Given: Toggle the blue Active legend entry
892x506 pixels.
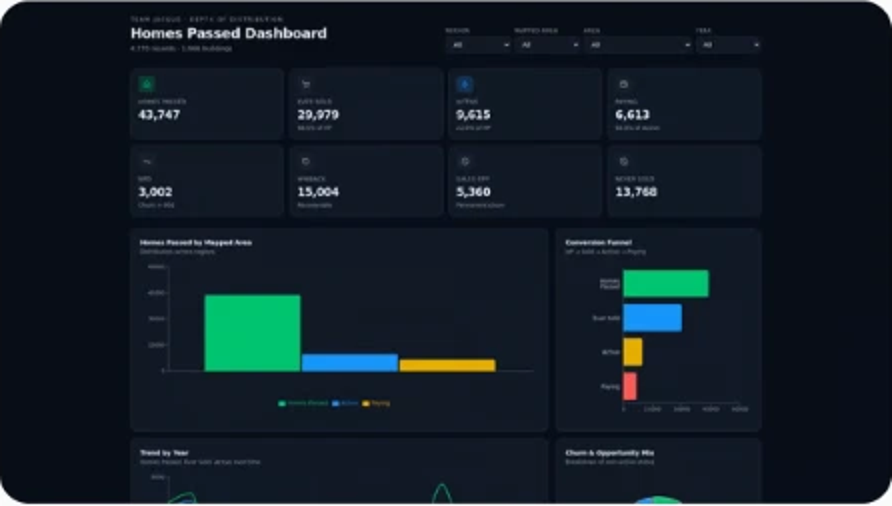Looking at the screenshot, I should pos(345,403).
